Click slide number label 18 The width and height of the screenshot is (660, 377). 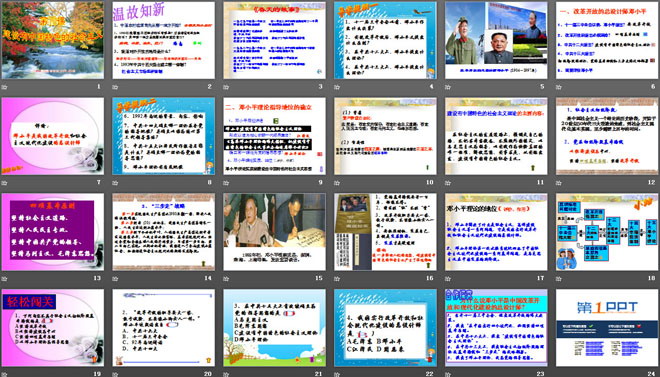(x=652, y=278)
